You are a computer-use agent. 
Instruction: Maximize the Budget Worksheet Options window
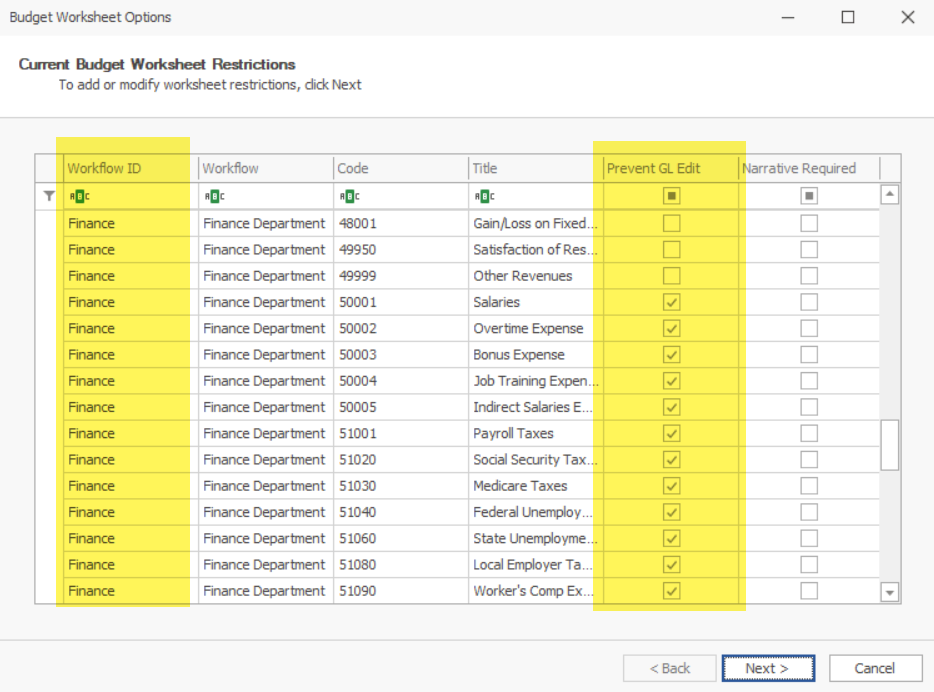848,17
